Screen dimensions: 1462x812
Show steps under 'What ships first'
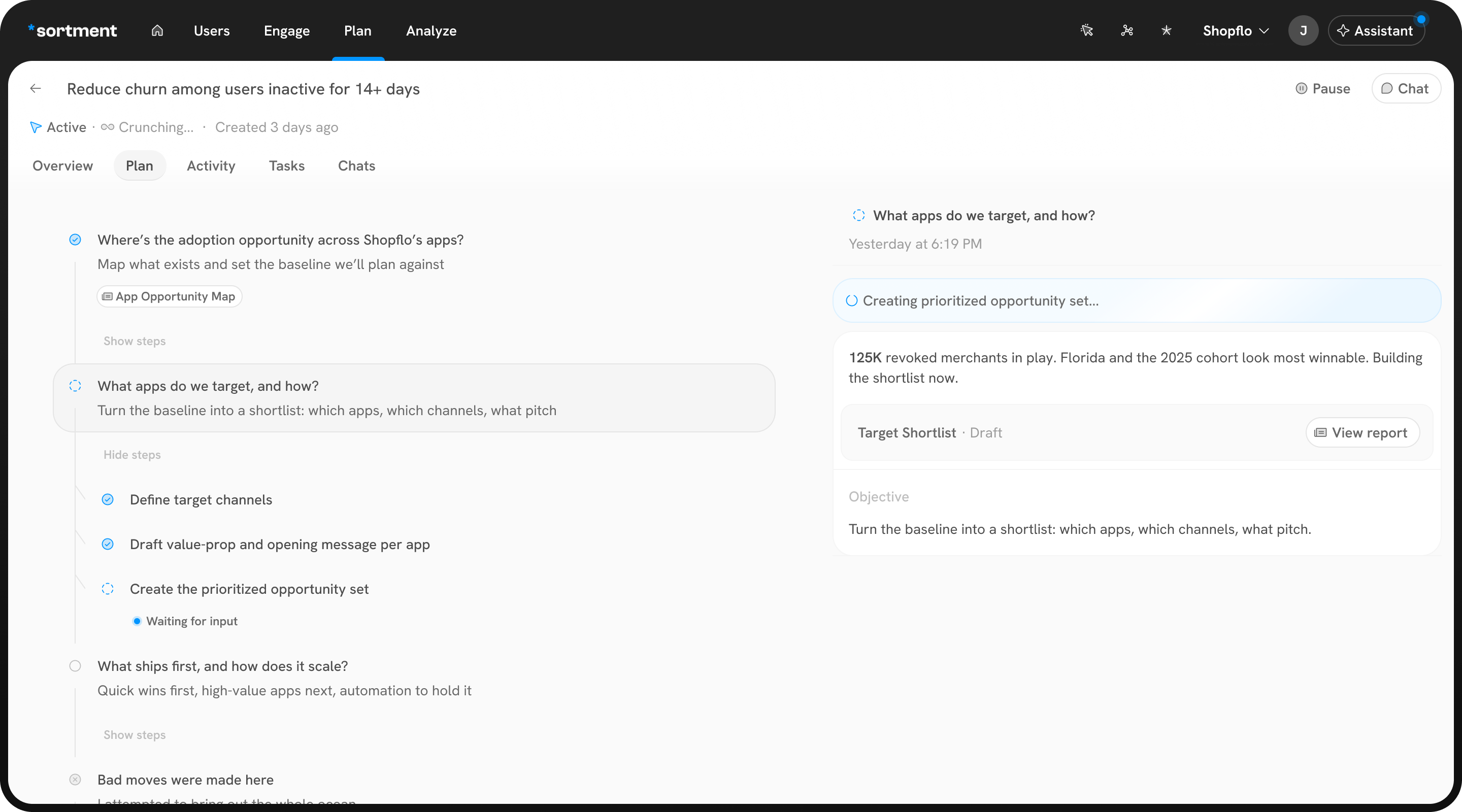point(135,735)
